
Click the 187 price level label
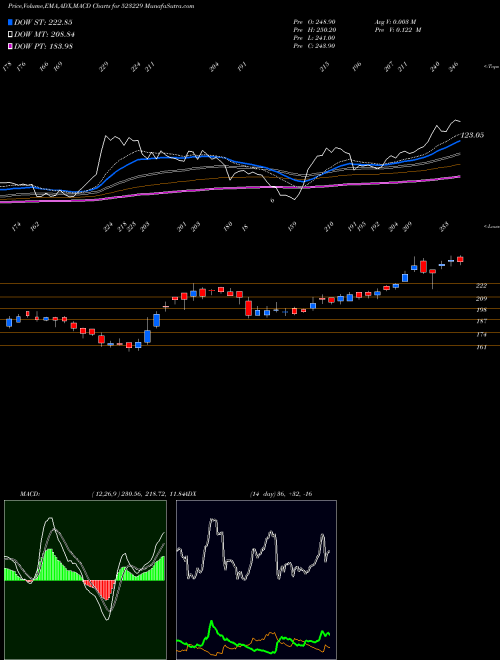pyautogui.click(x=481, y=321)
